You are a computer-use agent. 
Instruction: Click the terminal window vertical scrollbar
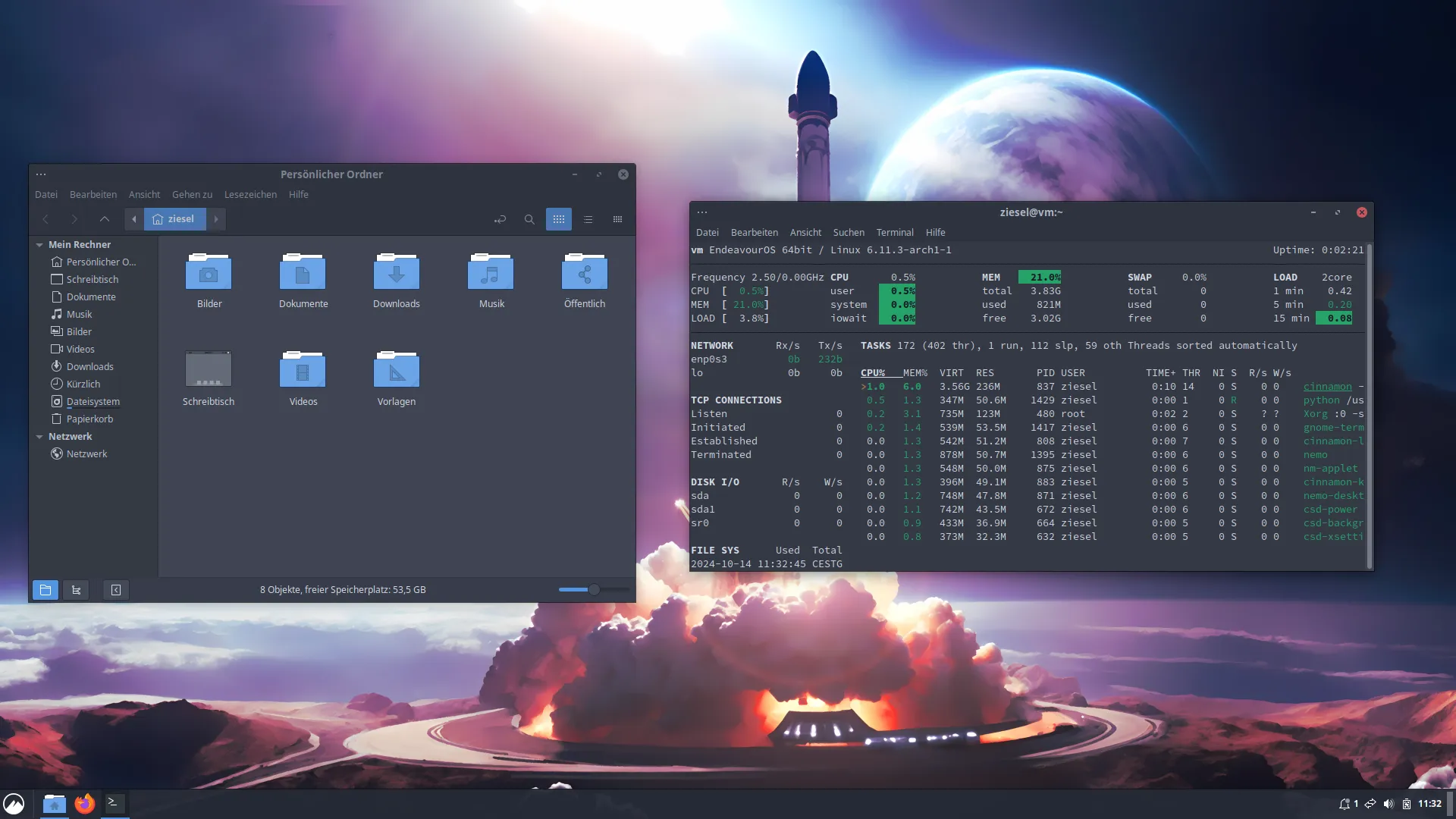coord(1369,406)
